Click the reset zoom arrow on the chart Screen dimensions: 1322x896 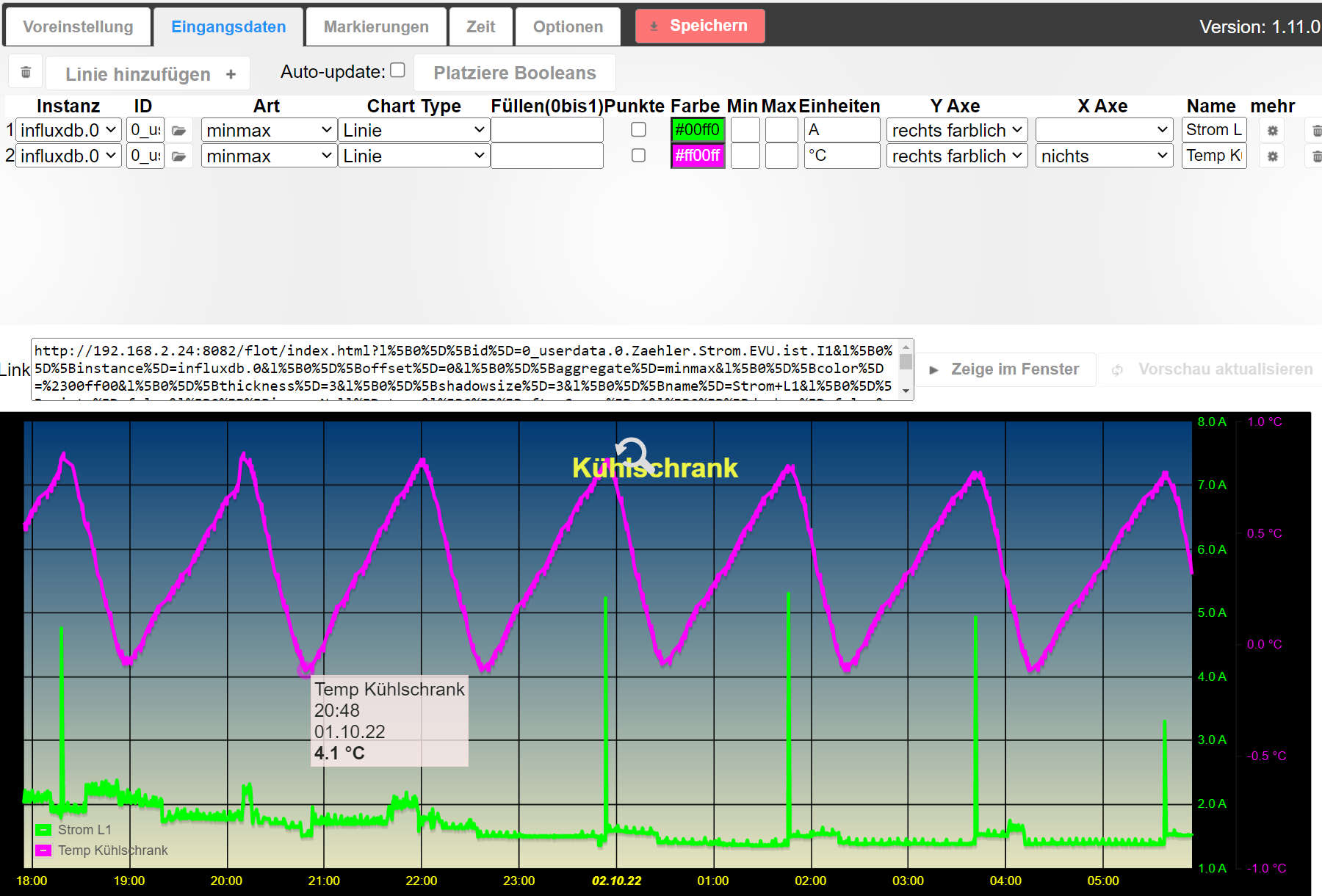[x=632, y=453]
